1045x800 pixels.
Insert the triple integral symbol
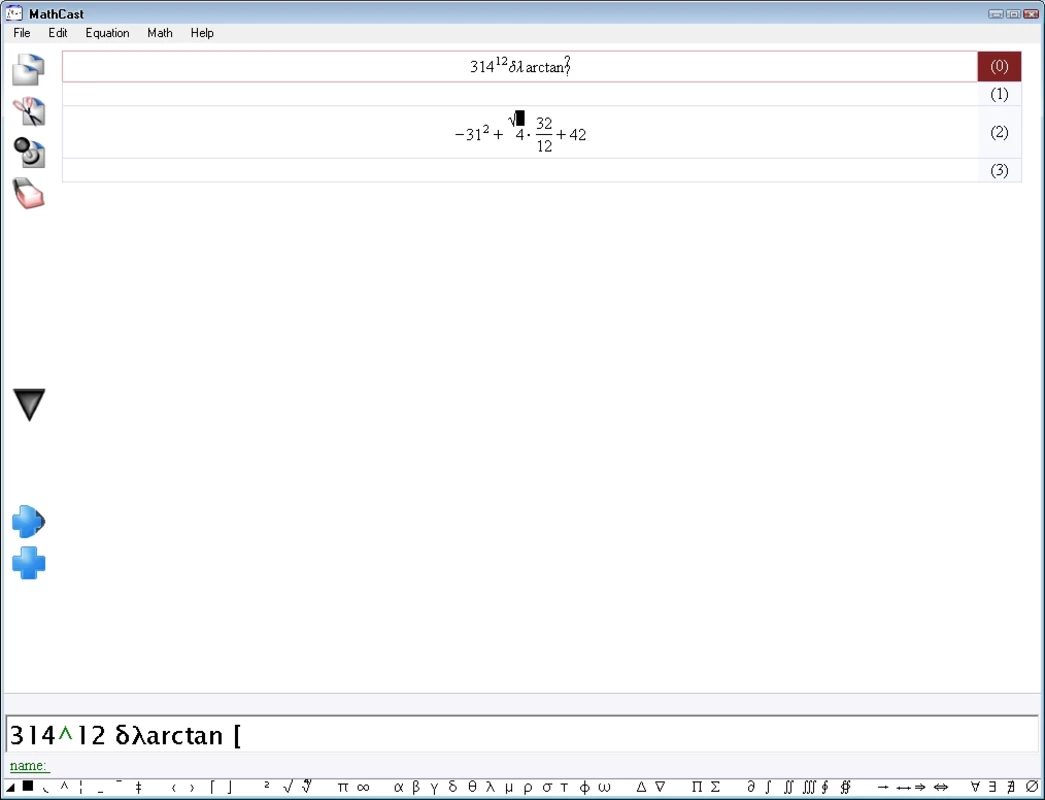808,787
